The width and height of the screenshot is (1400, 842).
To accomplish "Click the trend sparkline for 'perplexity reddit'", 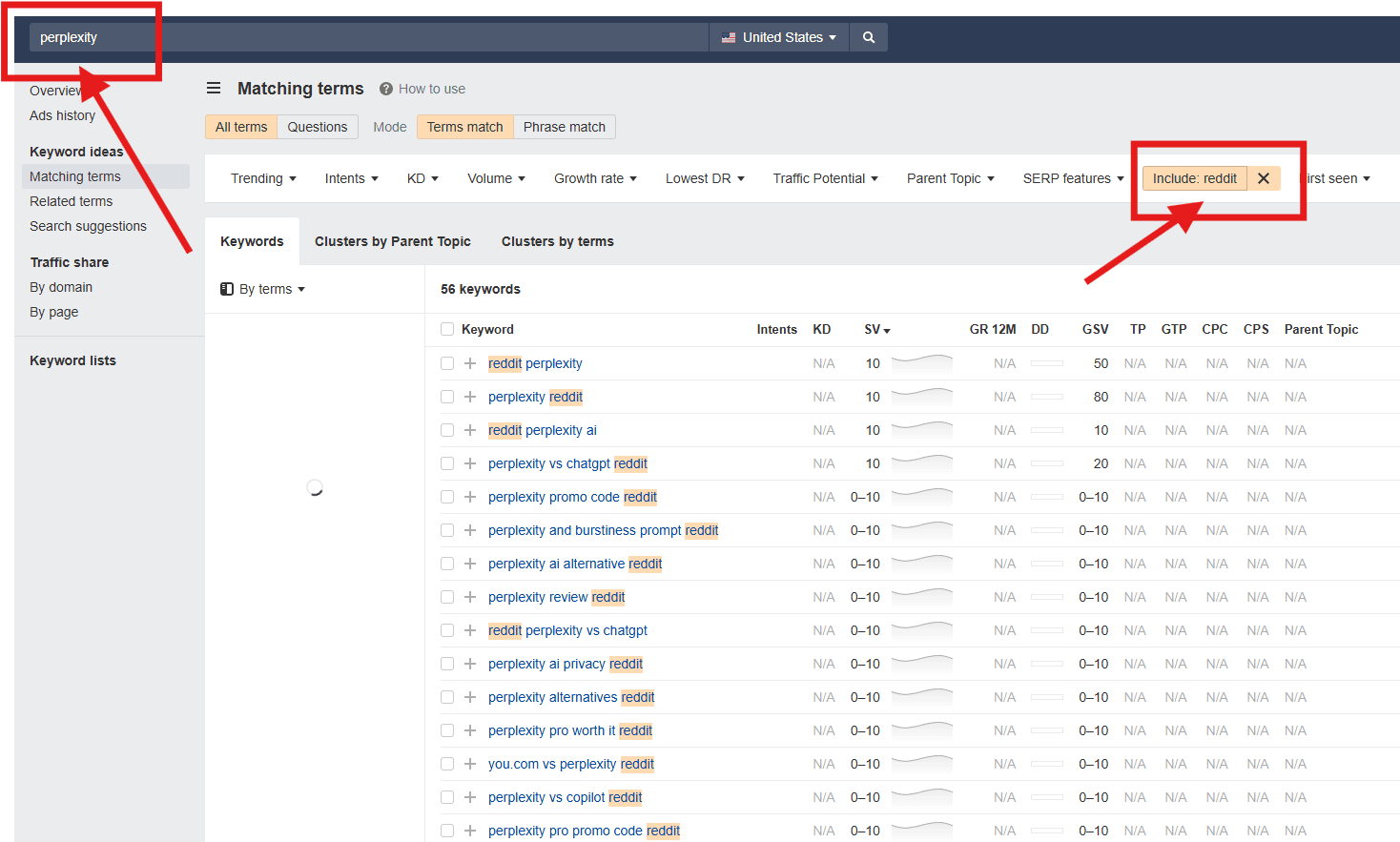I will pos(921,396).
